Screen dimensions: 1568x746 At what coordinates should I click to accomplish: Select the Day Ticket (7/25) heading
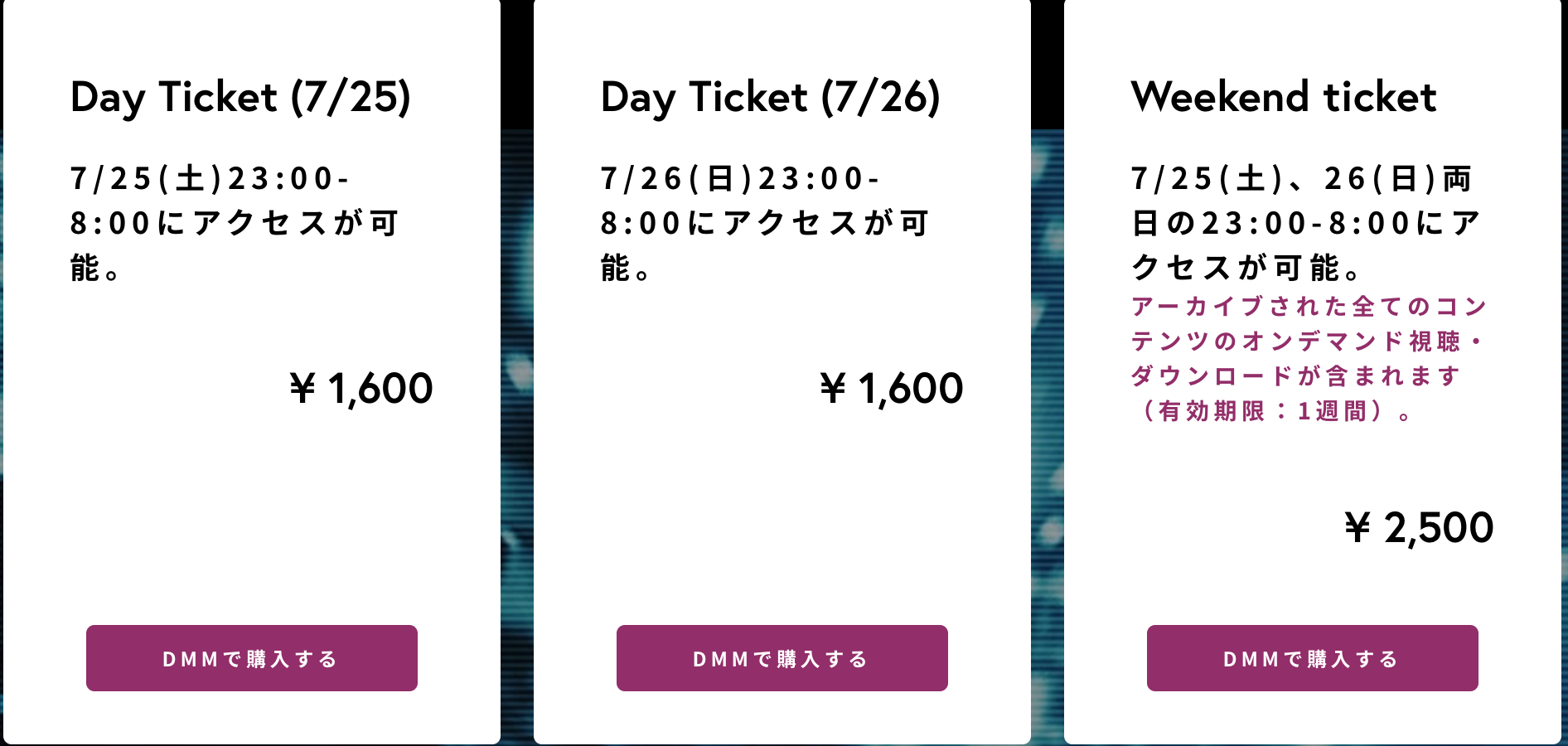coord(240,98)
